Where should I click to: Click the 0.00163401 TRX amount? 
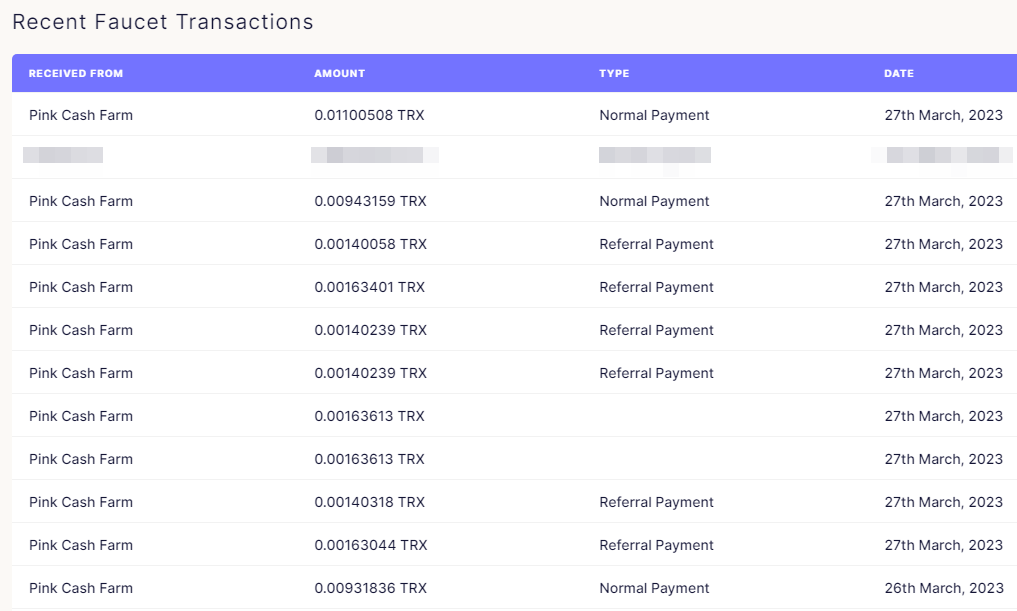370,287
